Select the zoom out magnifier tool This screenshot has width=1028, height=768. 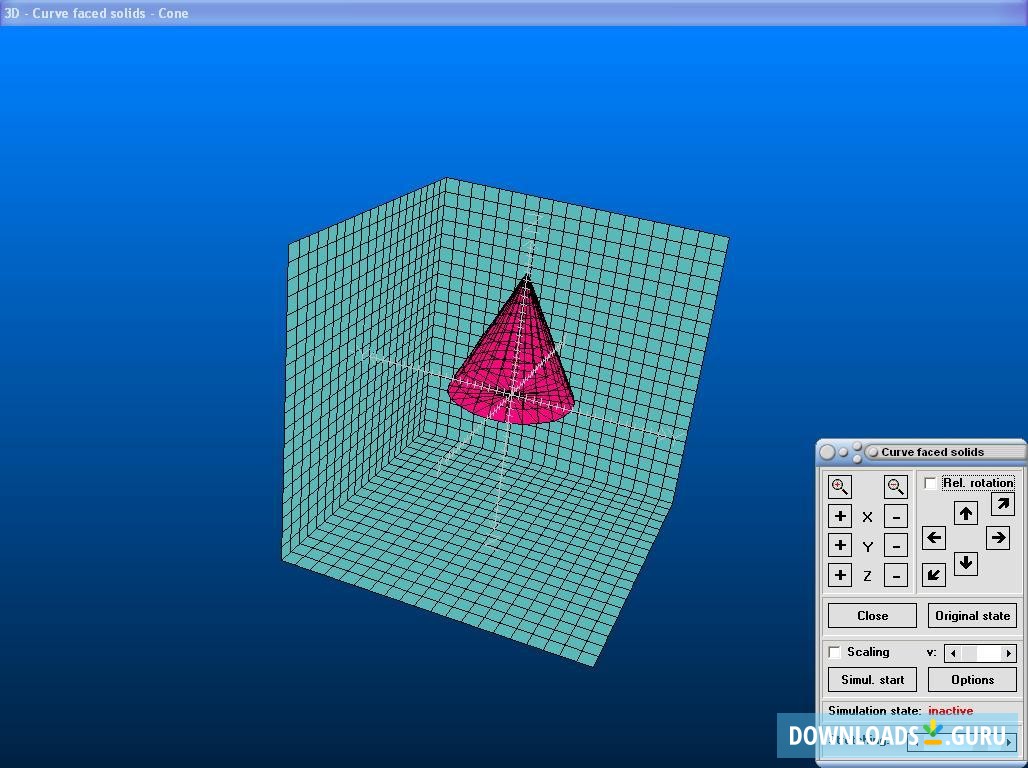pyautogui.click(x=896, y=487)
